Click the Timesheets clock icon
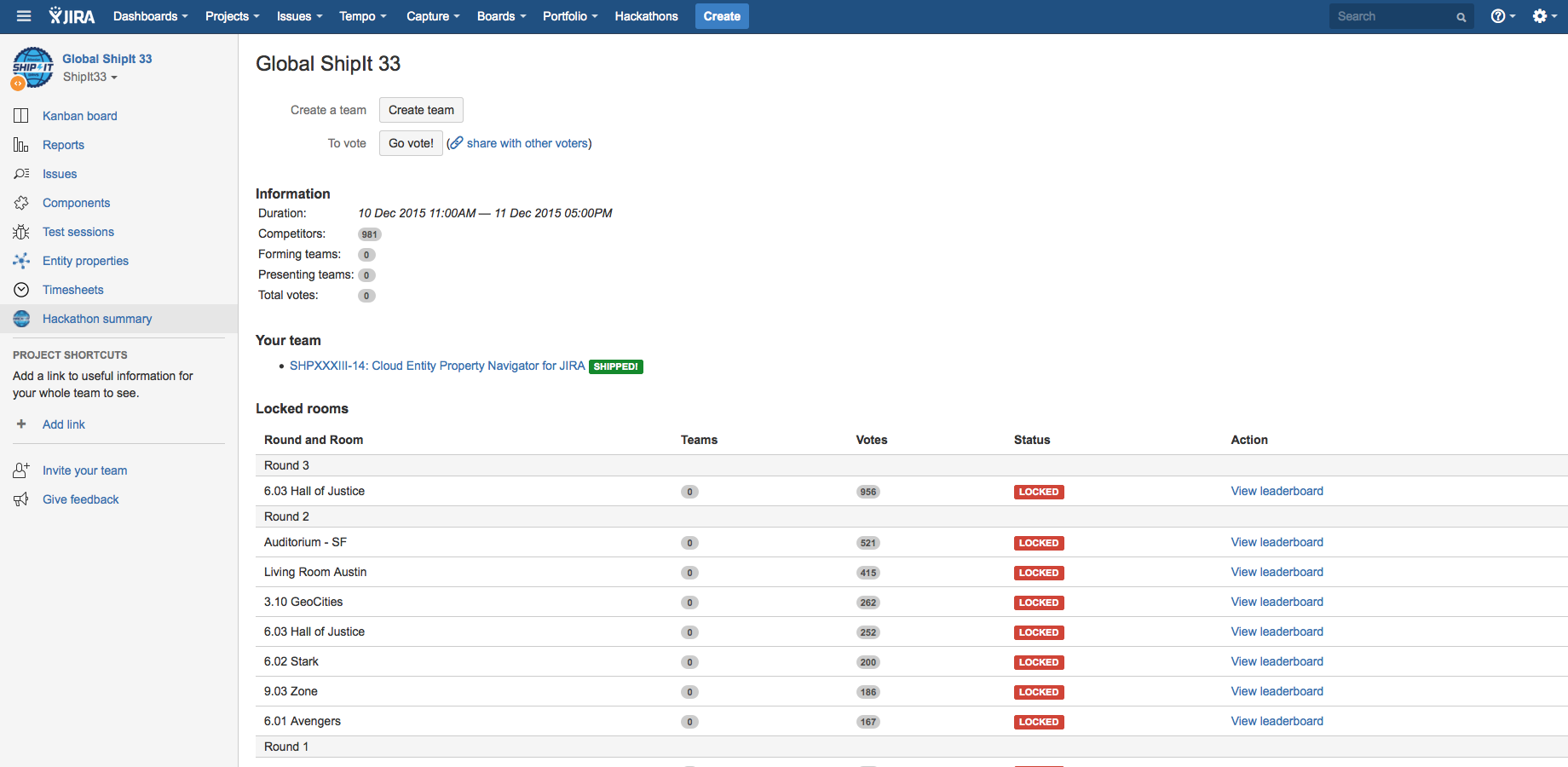The width and height of the screenshot is (1568, 767). 21,290
